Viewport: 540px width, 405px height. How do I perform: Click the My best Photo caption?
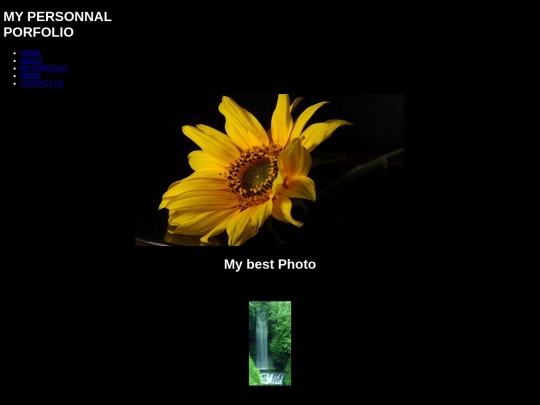coord(270,264)
